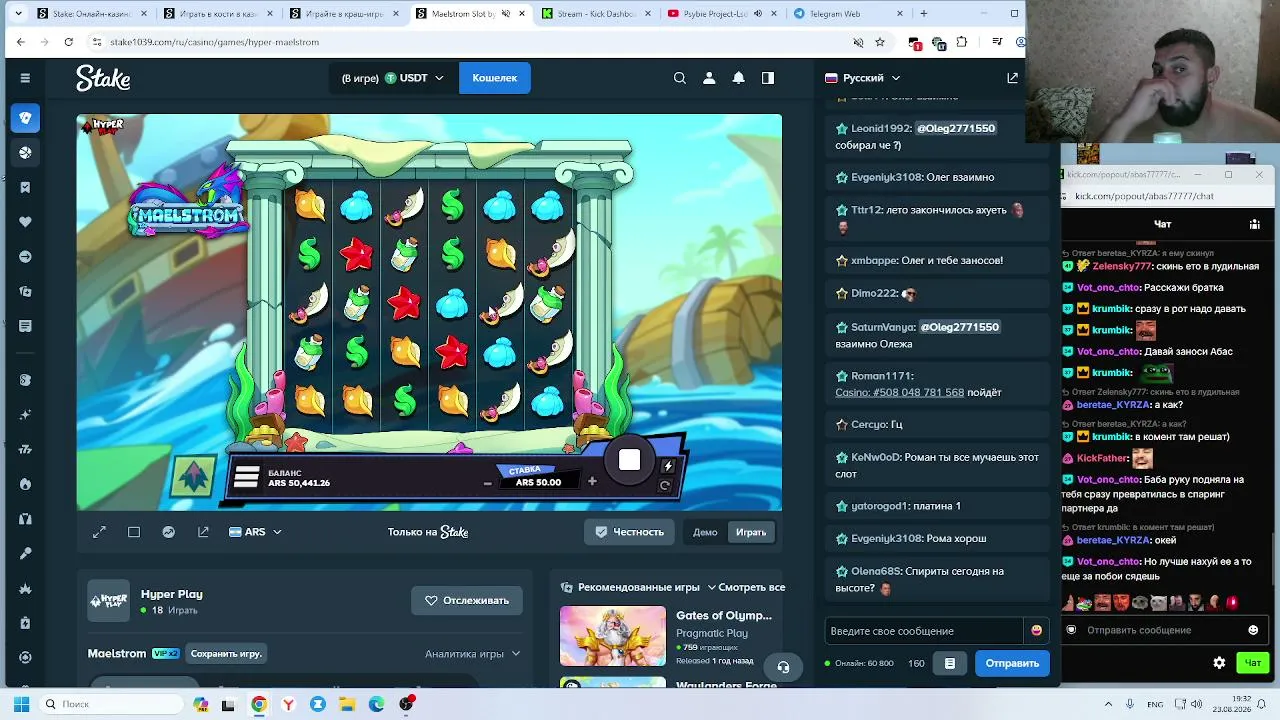Open the game in a popout window

coord(204,532)
